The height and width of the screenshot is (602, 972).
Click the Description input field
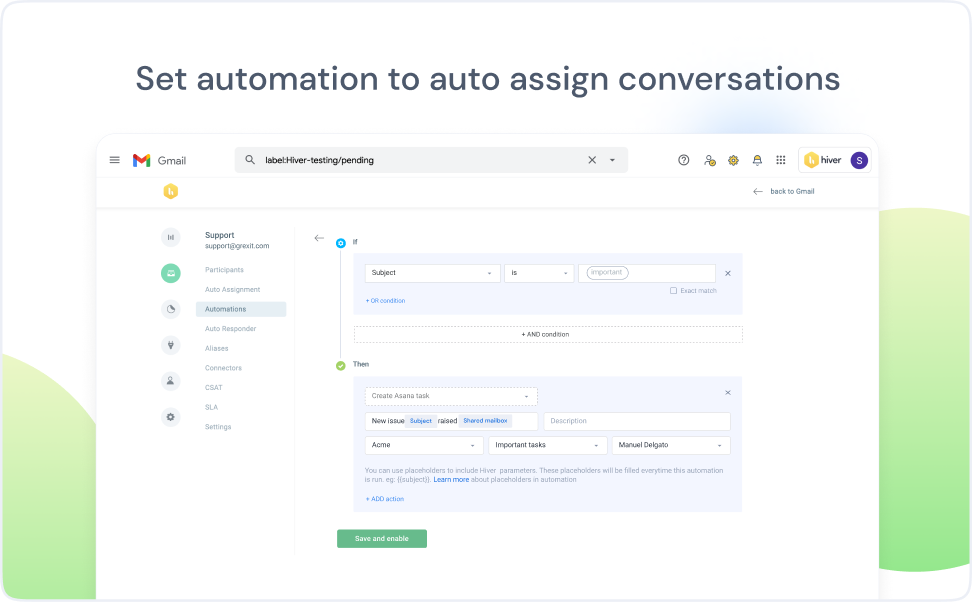636,421
